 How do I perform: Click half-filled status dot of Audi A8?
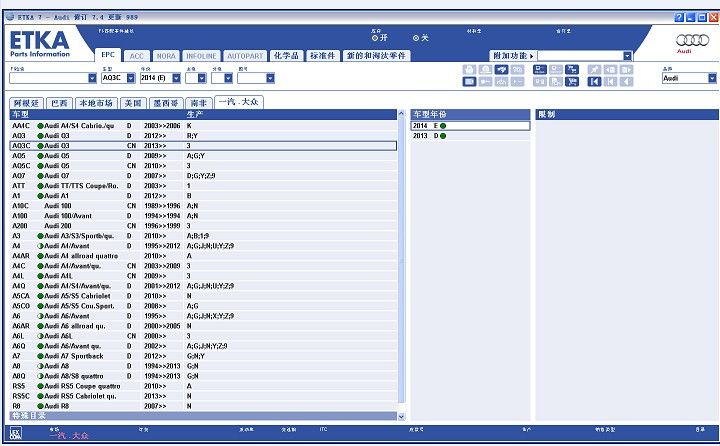[40, 366]
